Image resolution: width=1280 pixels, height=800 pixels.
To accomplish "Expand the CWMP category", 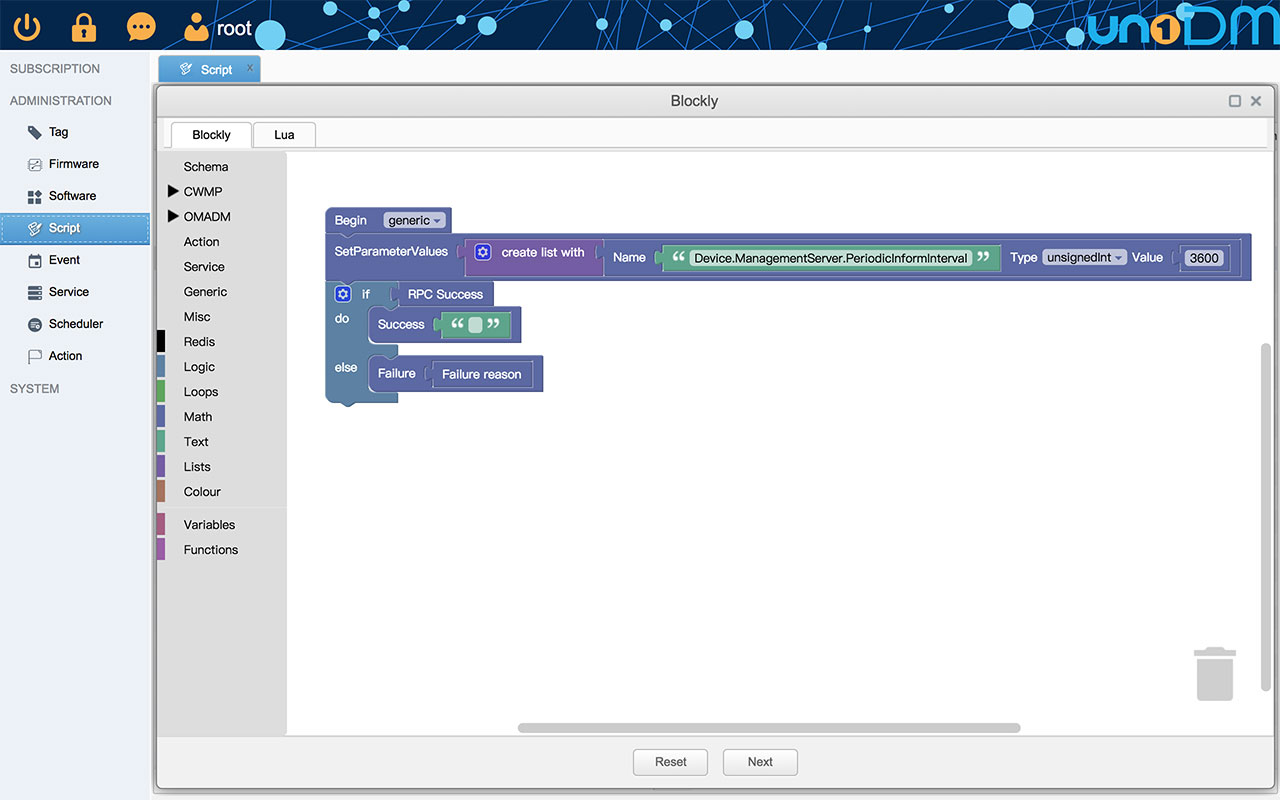I will [174, 192].
